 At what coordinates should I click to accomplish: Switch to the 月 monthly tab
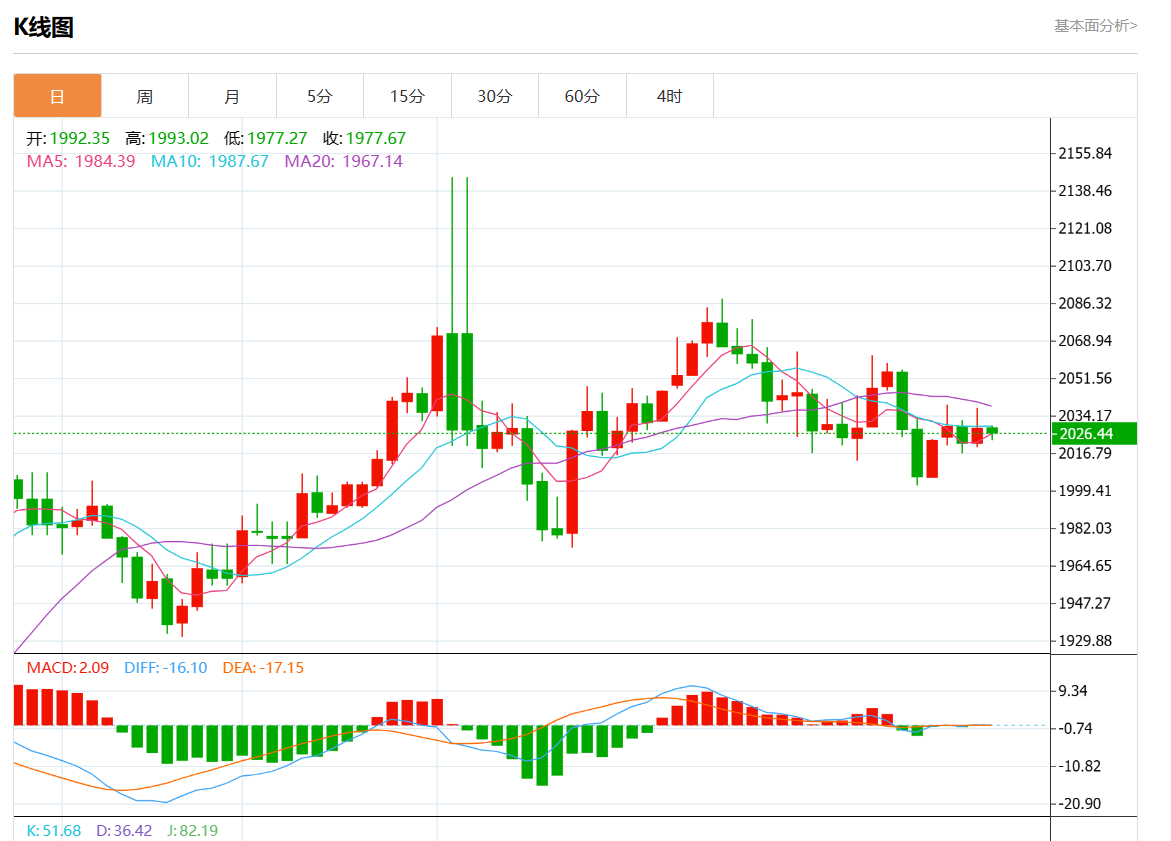tap(232, 96)
